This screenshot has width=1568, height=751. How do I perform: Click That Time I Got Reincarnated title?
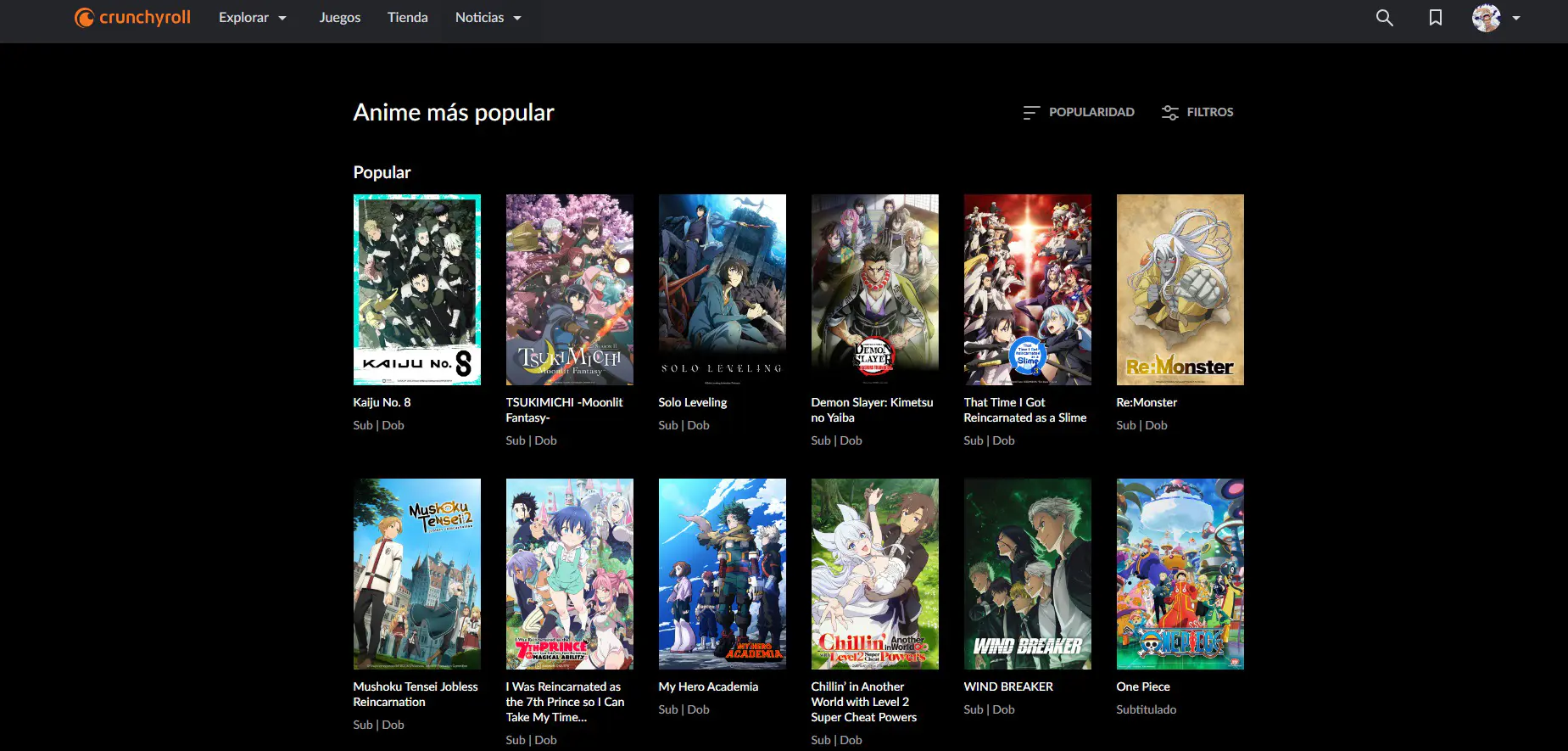1025,410
